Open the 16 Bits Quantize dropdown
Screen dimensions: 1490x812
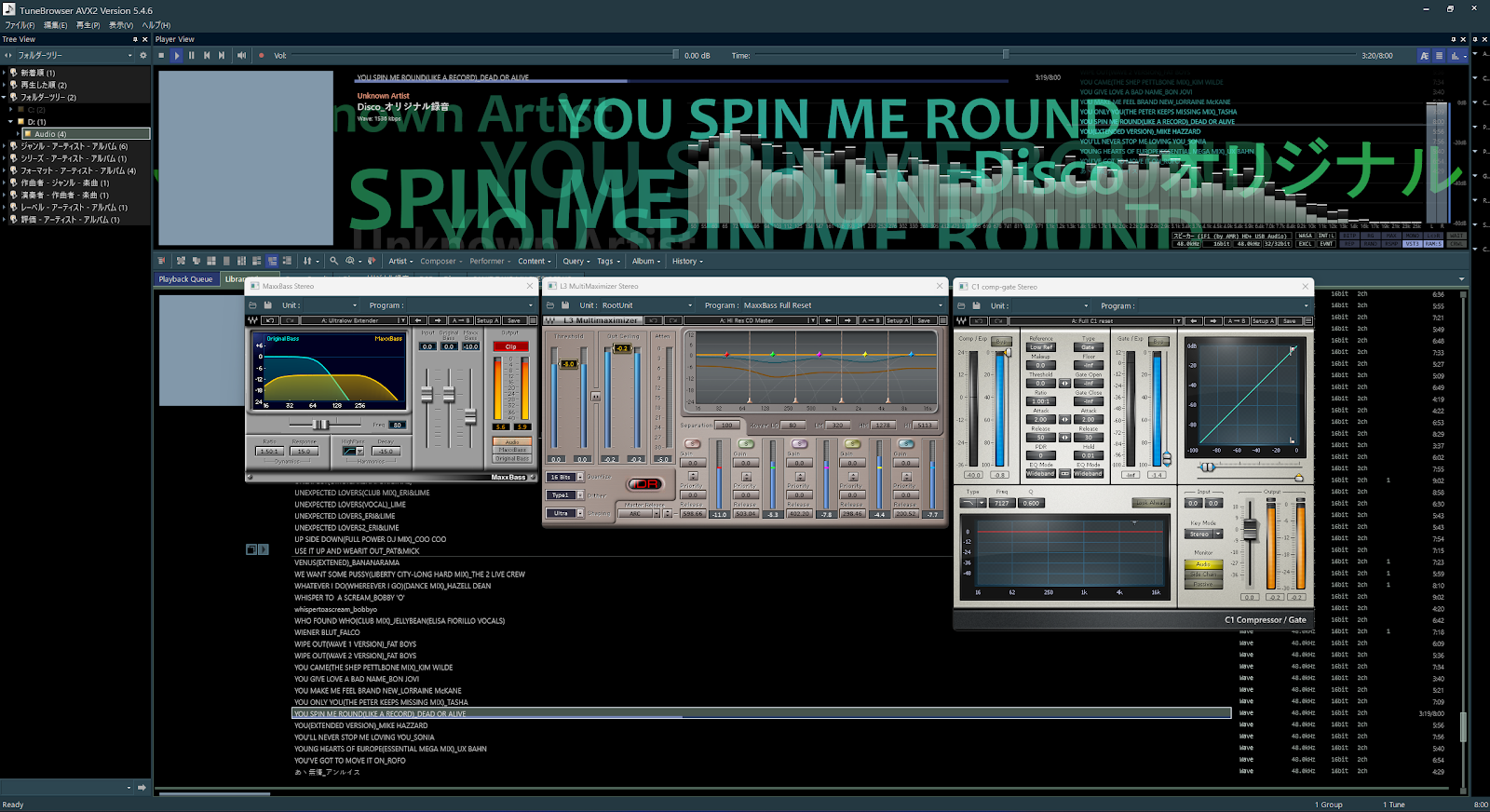click(565, 477)
